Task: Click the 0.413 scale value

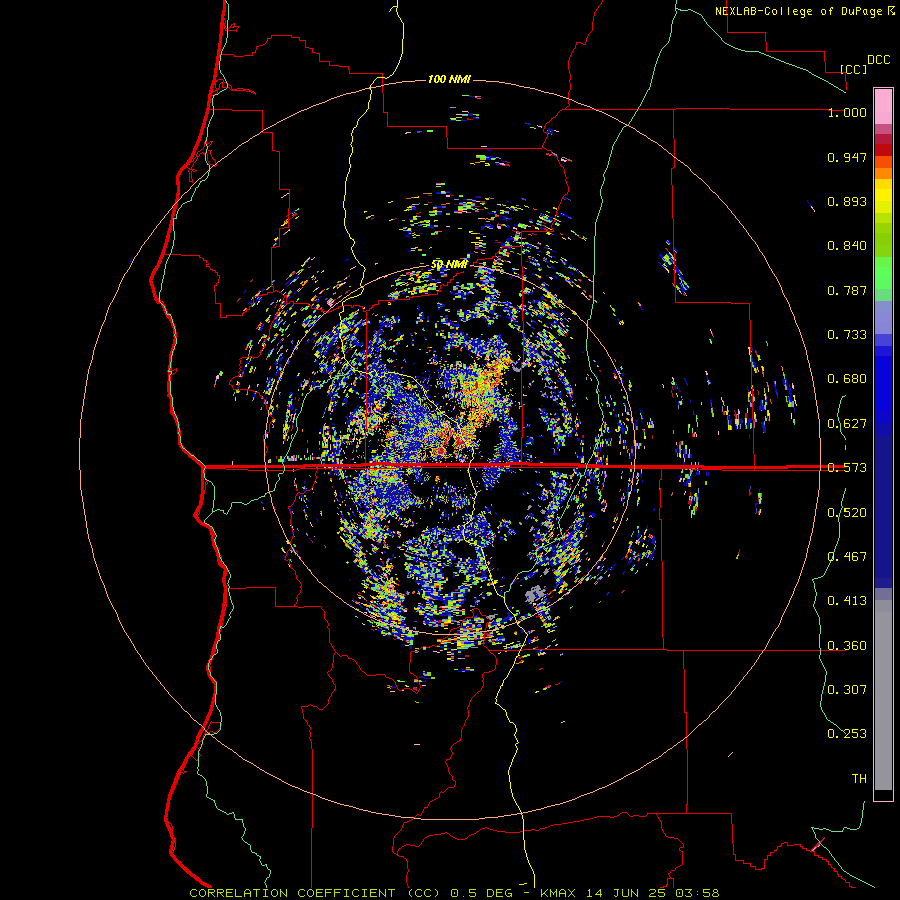Action: click(x=847, y=601)
